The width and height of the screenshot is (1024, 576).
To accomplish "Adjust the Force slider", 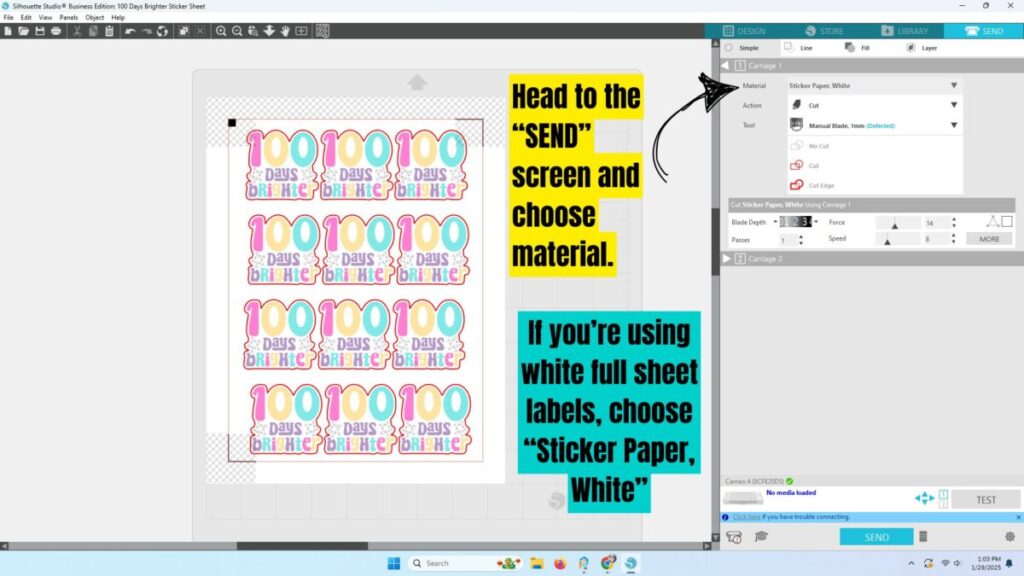I will 897,223.
